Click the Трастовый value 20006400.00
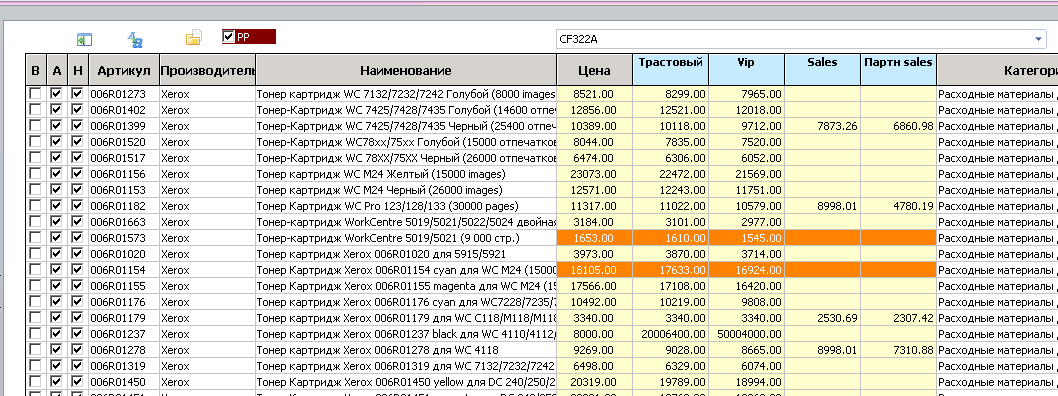Screen dimensions: 1058x396 (x=671, y=335)
